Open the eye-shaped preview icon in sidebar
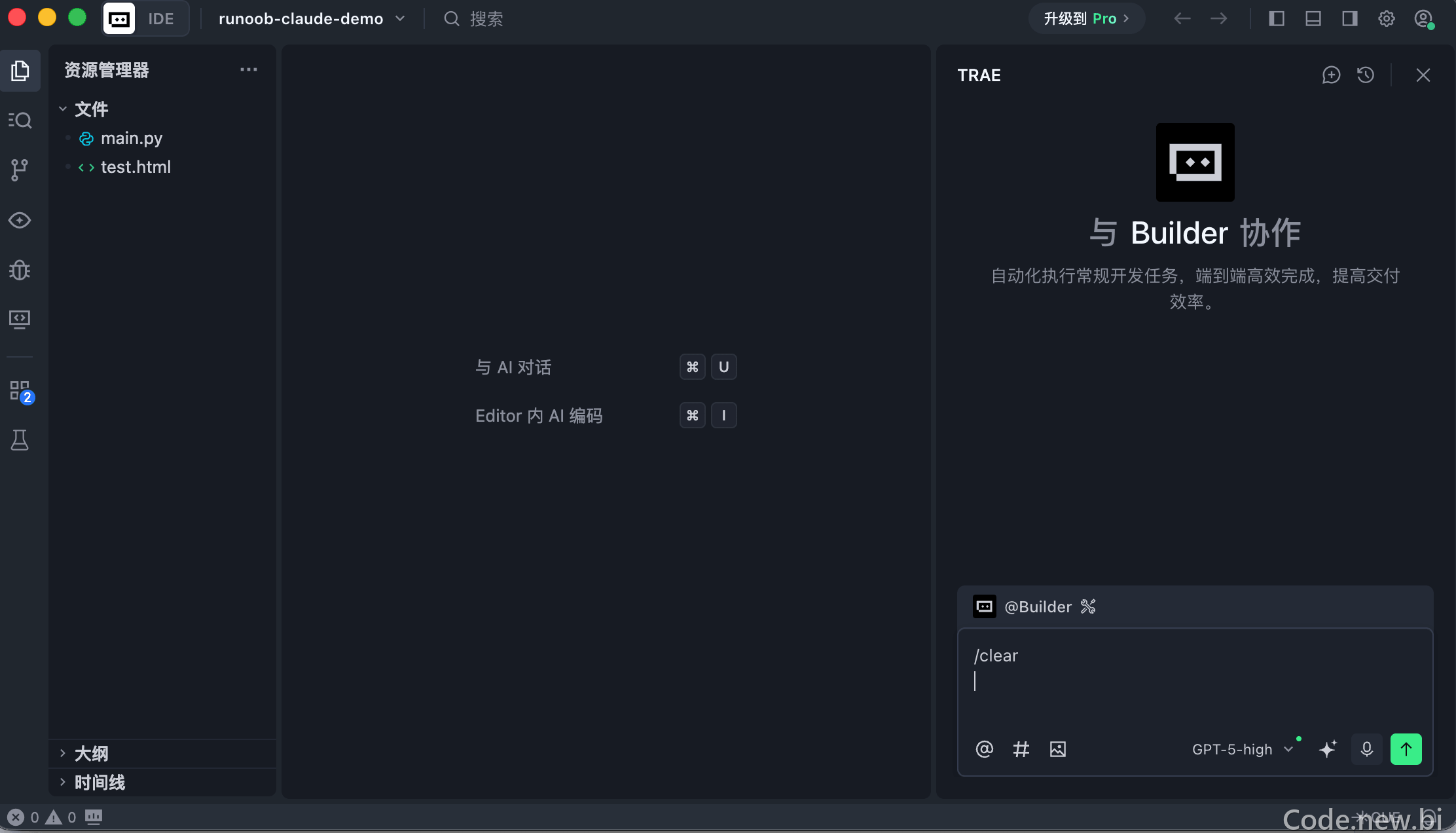The width and height of the screenshot is (1456, 833). point(20,220)
